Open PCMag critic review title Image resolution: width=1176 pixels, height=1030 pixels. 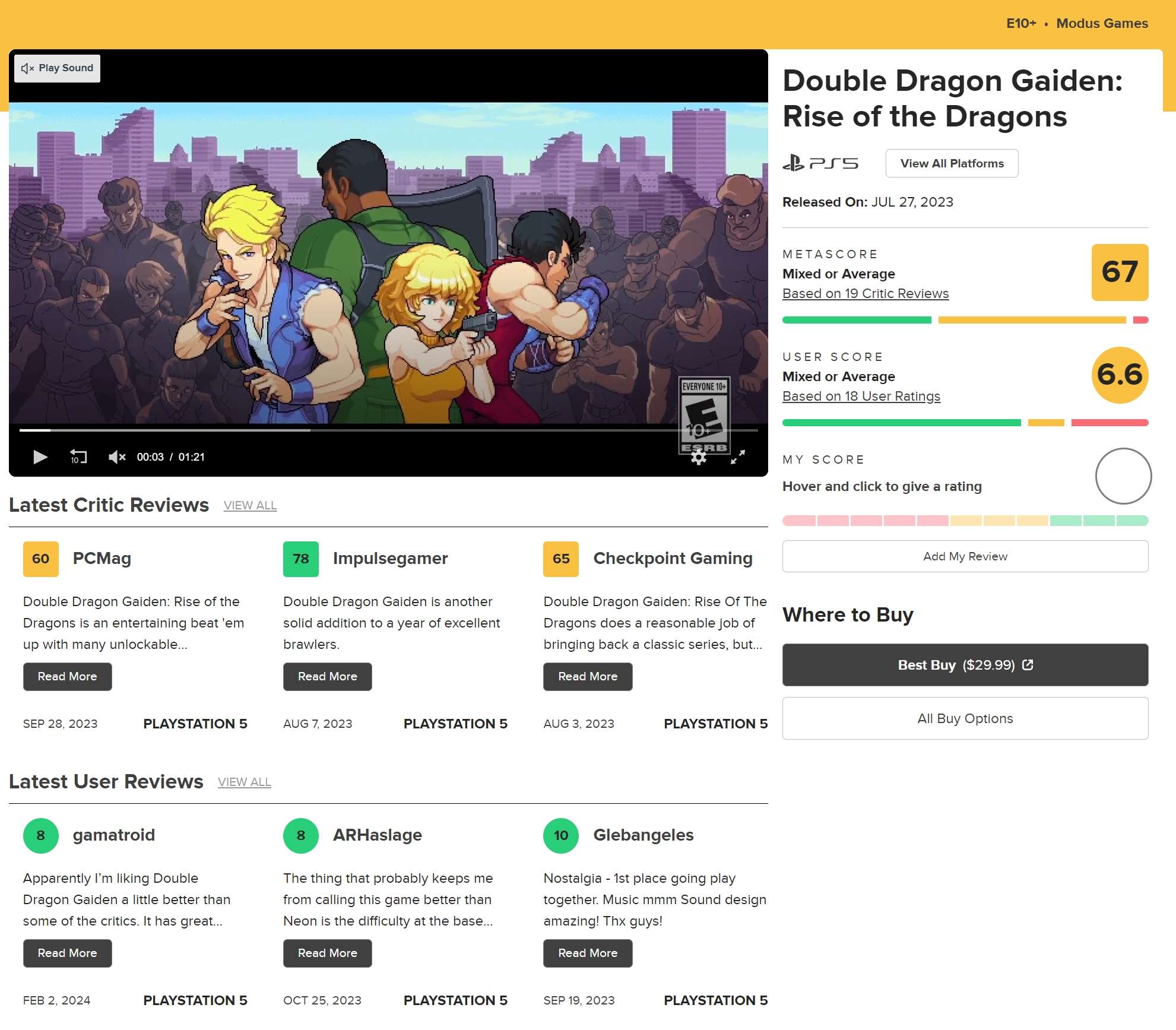coord(102,558)
